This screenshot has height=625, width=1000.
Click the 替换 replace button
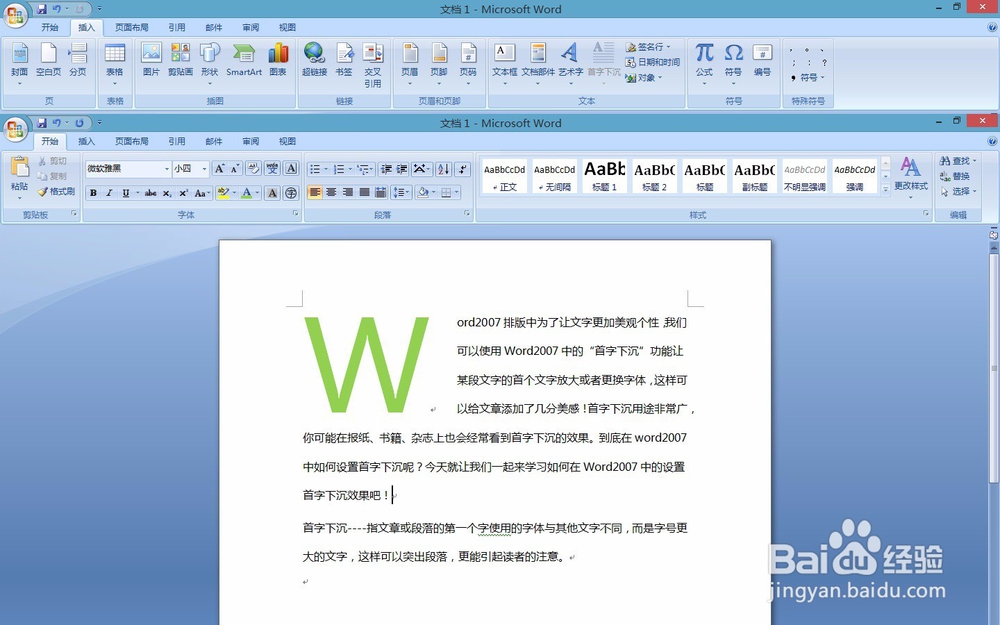[955, 176]
